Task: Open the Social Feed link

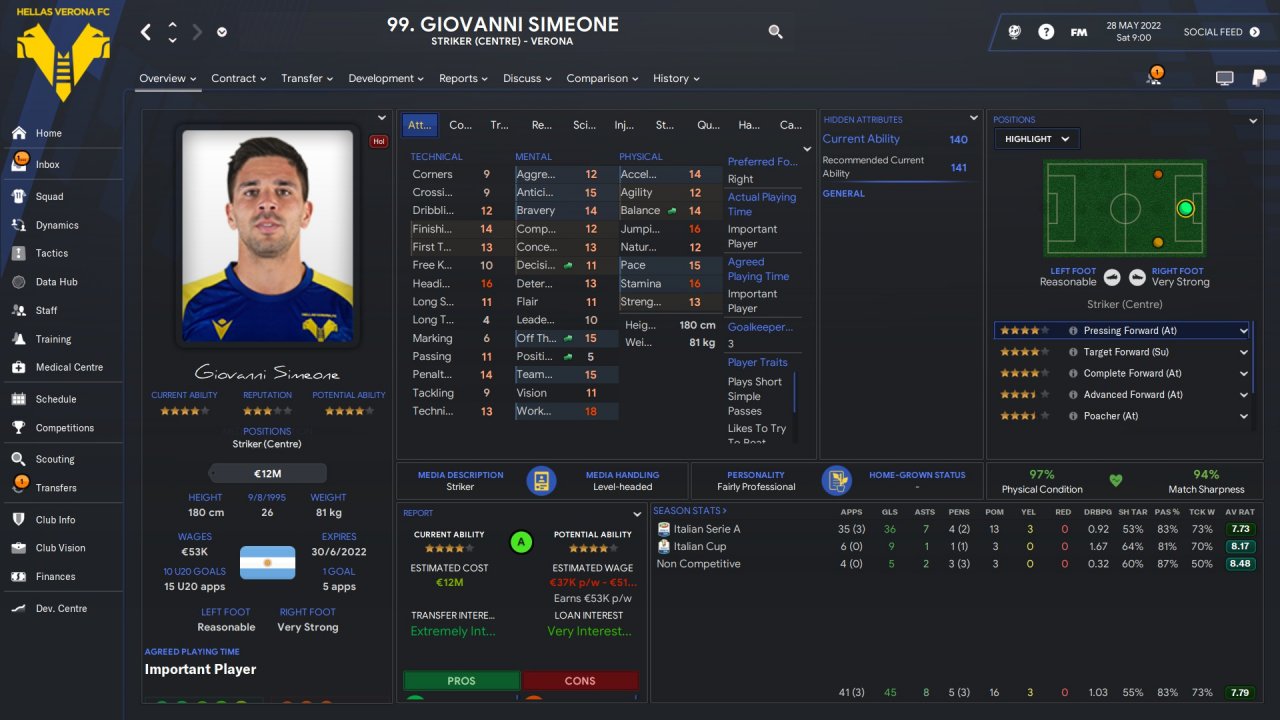Action: [1221, 32]
